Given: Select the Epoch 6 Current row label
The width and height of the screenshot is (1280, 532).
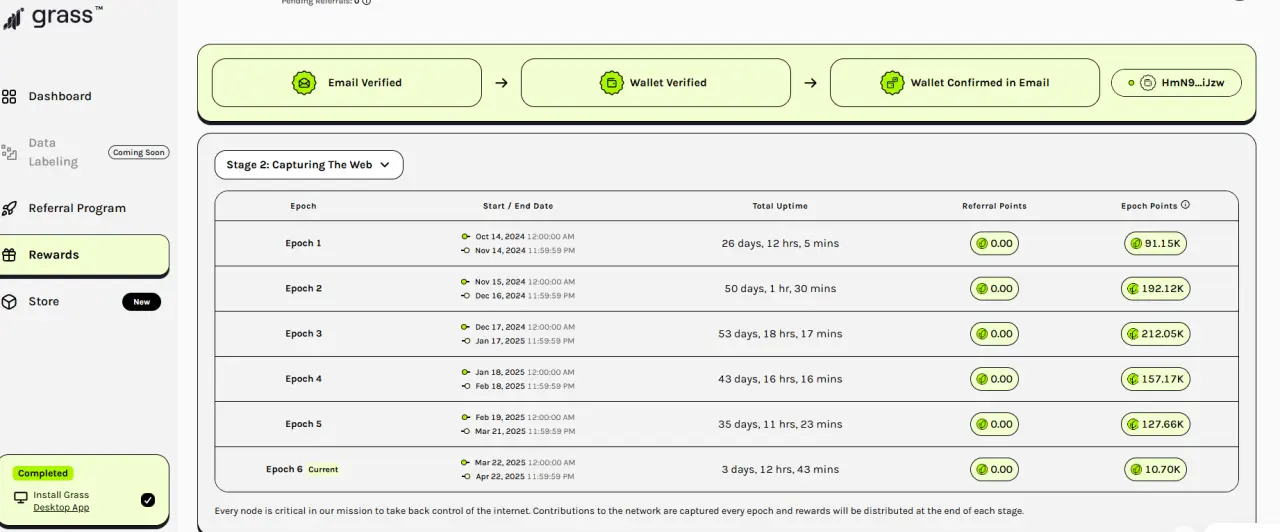Looking at the screenshot, I should tap(302, 469).
